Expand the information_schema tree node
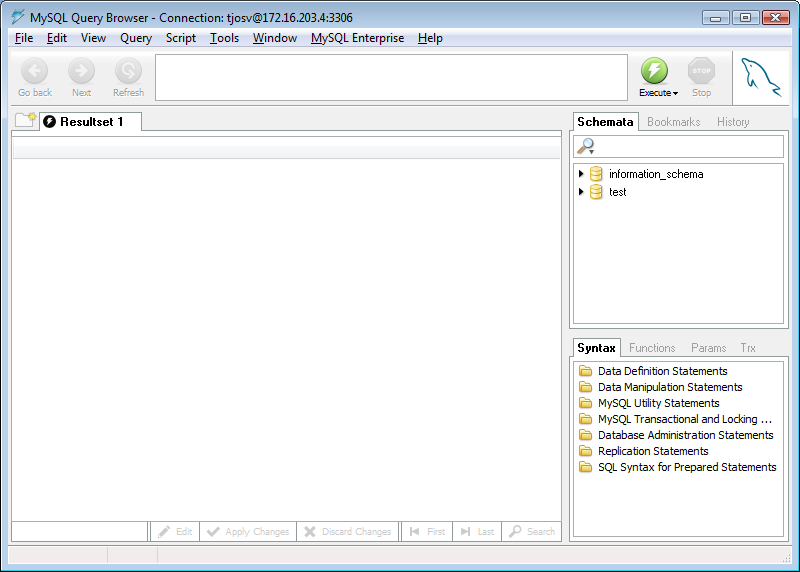The image size is (800, 572). (581, 174)
